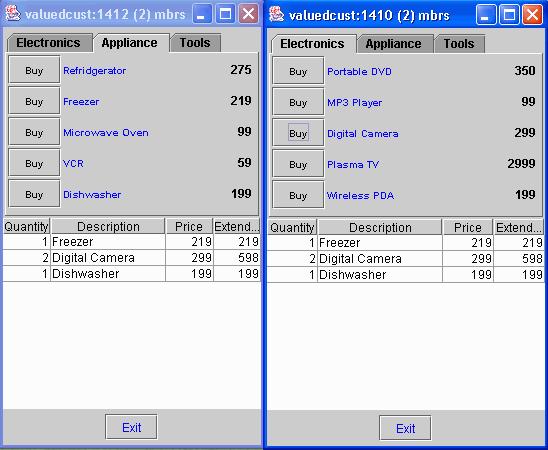Buy the Plasma TV
This screenshot has height=450, width=548.
pos(298,164)
